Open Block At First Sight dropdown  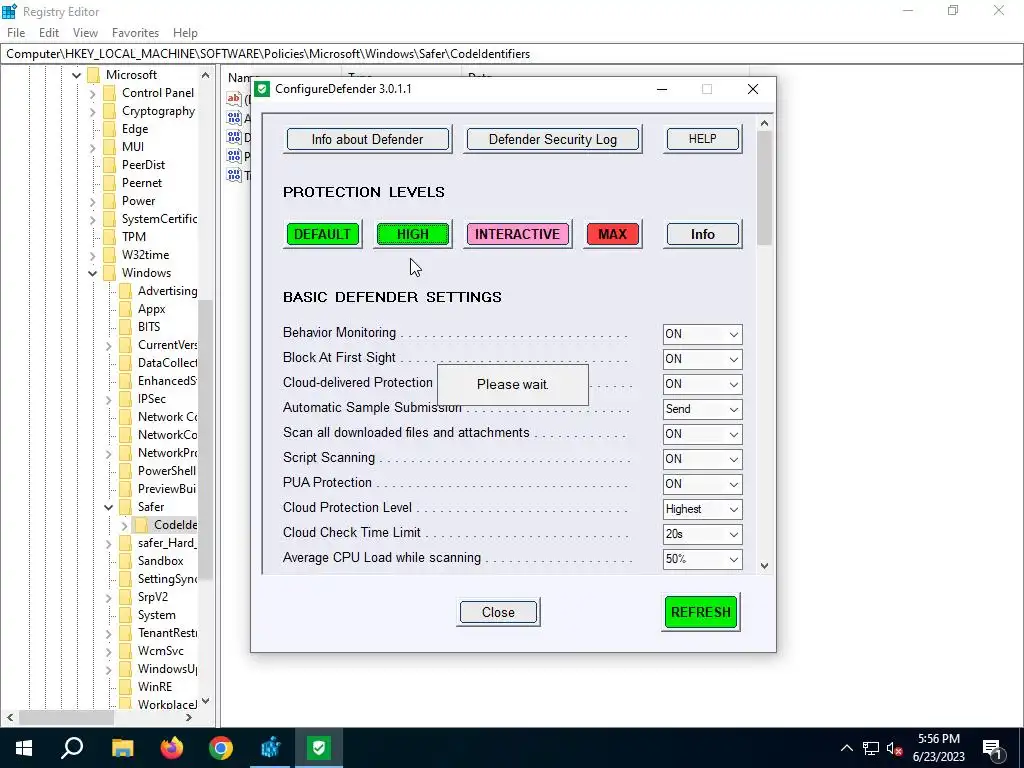coord(702,359)
